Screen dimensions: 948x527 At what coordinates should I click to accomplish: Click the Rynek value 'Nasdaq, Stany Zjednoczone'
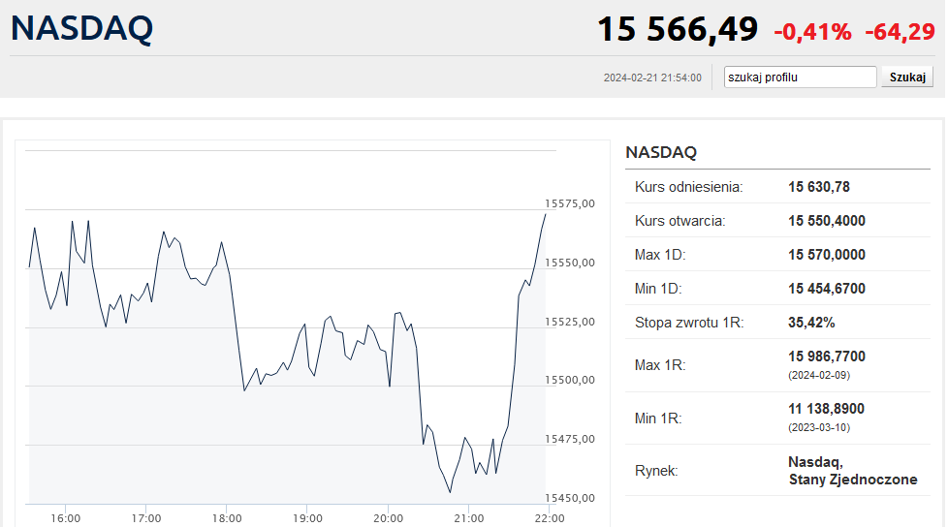(x=852, y=471)
